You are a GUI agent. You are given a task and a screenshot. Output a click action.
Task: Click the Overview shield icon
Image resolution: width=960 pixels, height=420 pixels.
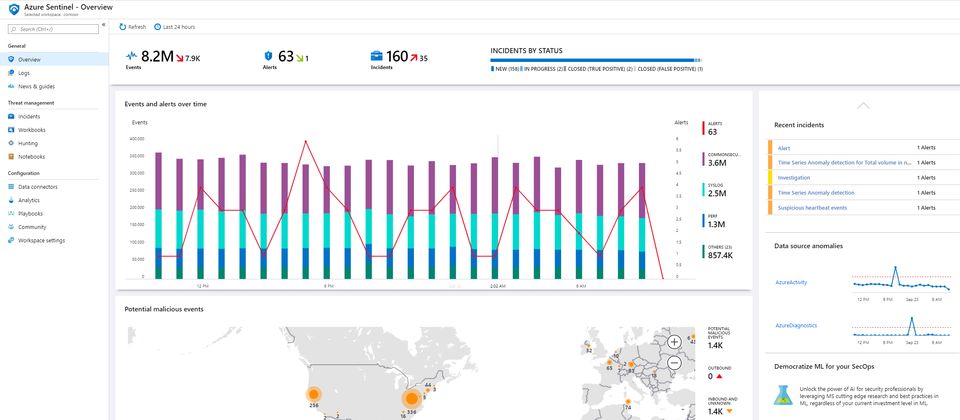coord(11,59)
